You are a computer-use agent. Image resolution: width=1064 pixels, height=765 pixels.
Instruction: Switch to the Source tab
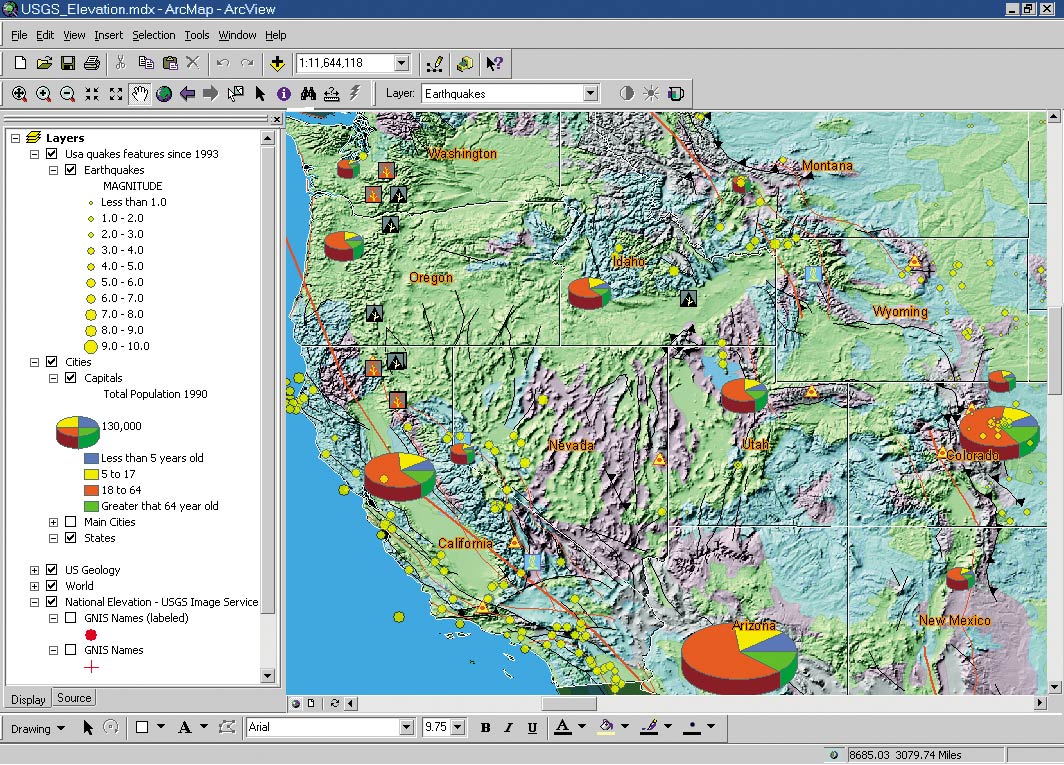click(73, 698)
